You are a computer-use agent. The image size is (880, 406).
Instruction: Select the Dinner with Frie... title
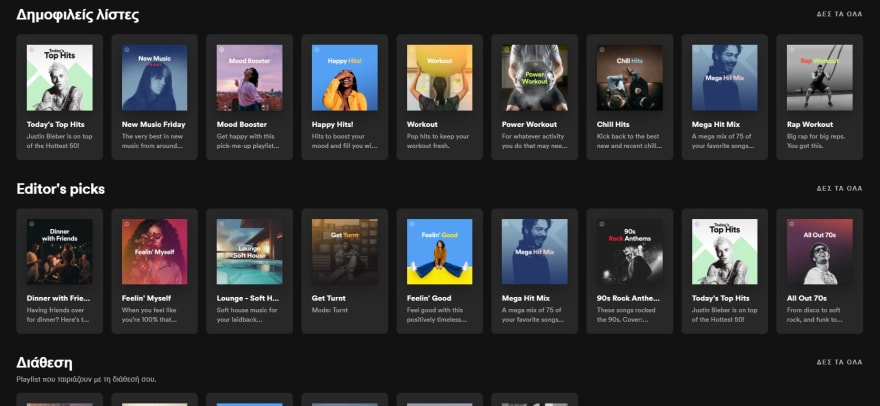coord(58,298)
